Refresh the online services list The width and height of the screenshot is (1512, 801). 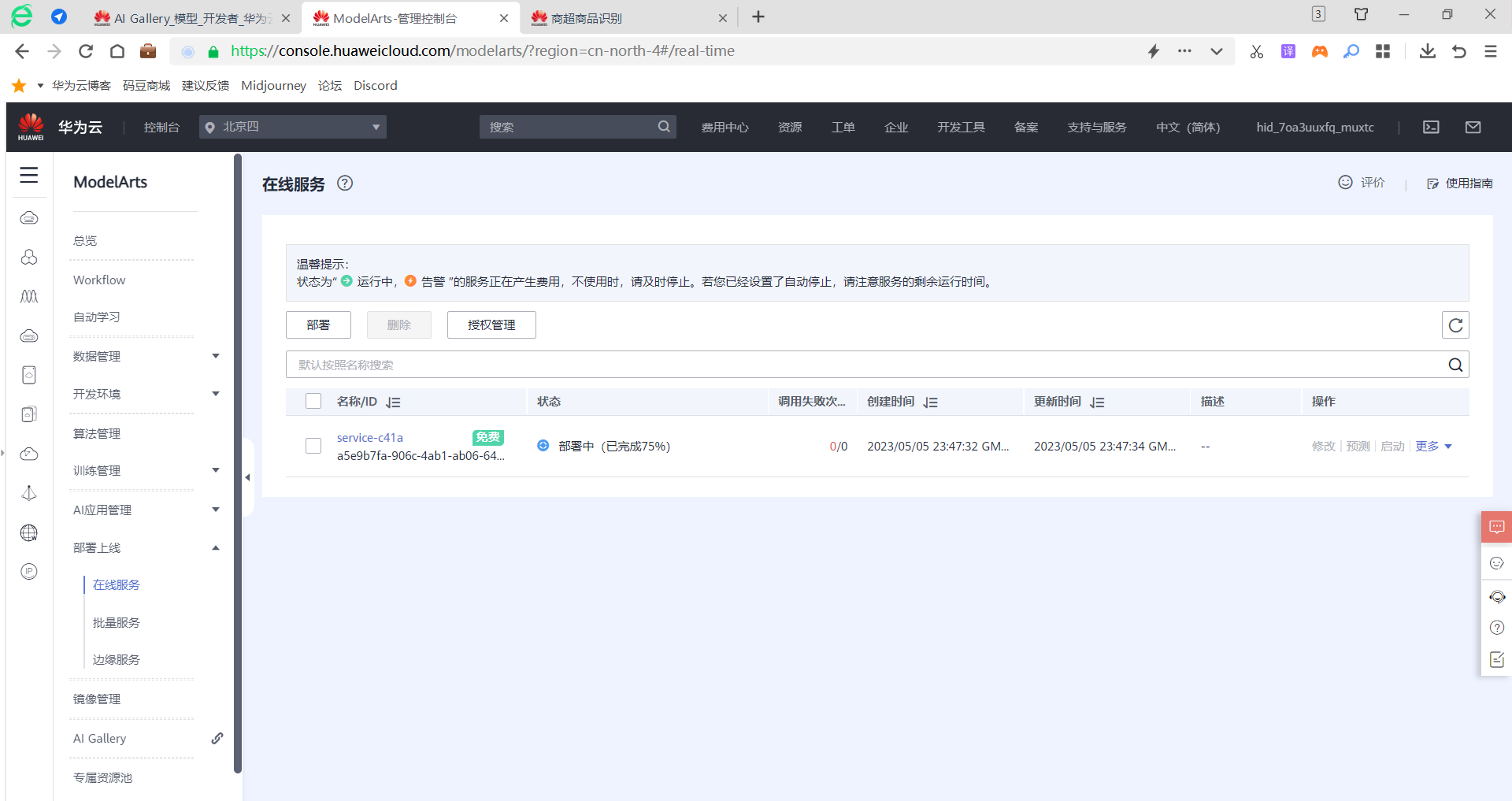pyautogui.click(x=1455, y=324)
